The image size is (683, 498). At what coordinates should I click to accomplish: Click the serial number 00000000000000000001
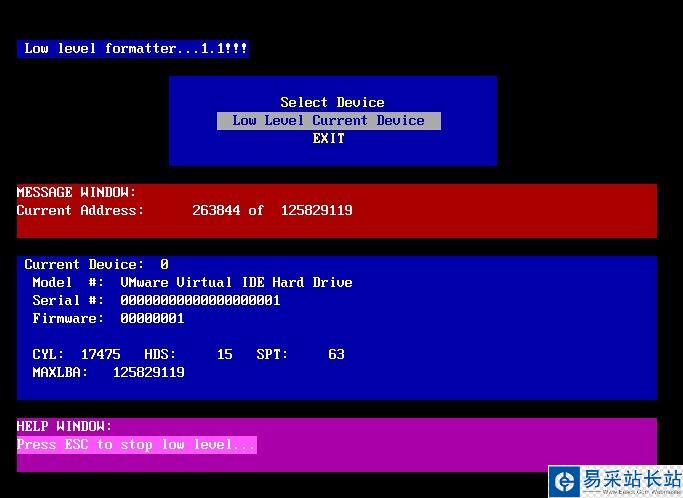[x=200, y=300]
